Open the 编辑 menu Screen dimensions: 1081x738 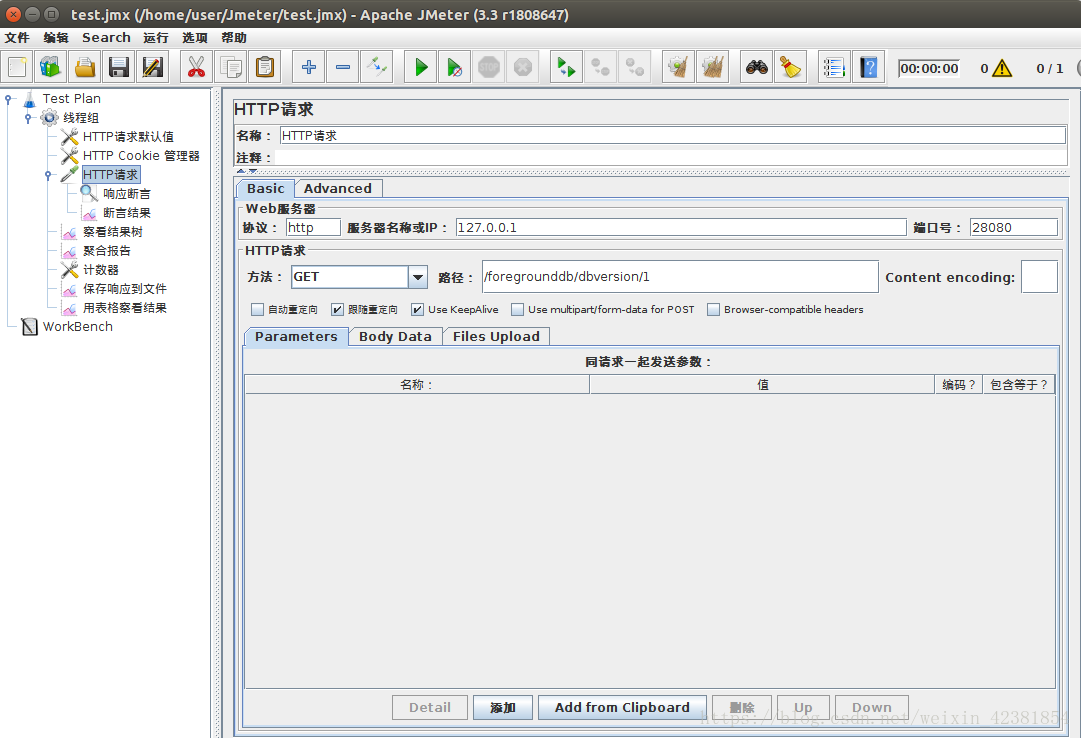(x=56, y=37)
